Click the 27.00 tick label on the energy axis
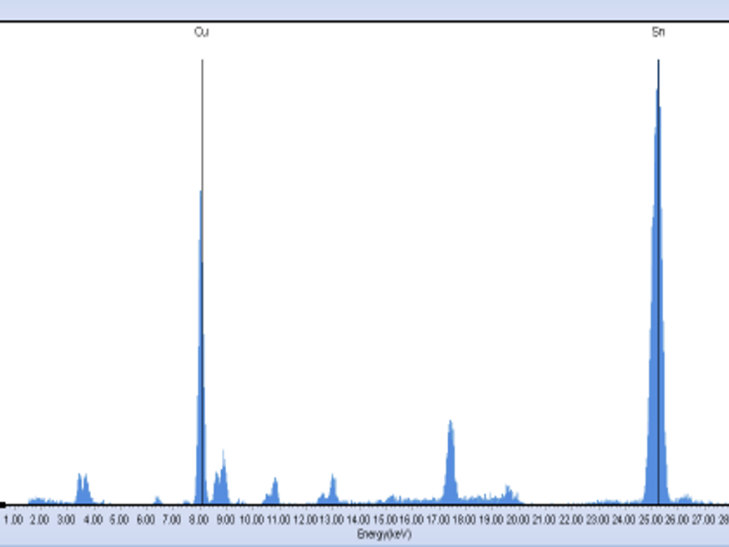 pyautogui.click(x=703, y=520)
